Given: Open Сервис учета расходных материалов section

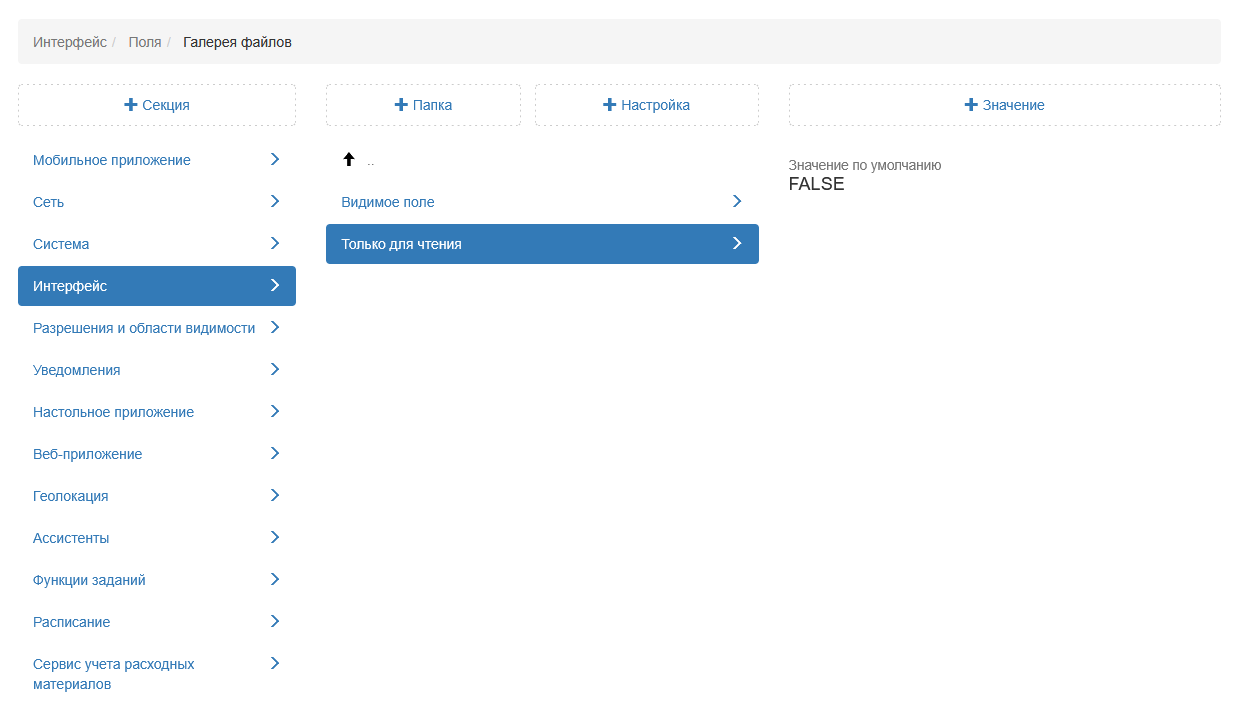Looking at the screenshot, I should (114, 674).
